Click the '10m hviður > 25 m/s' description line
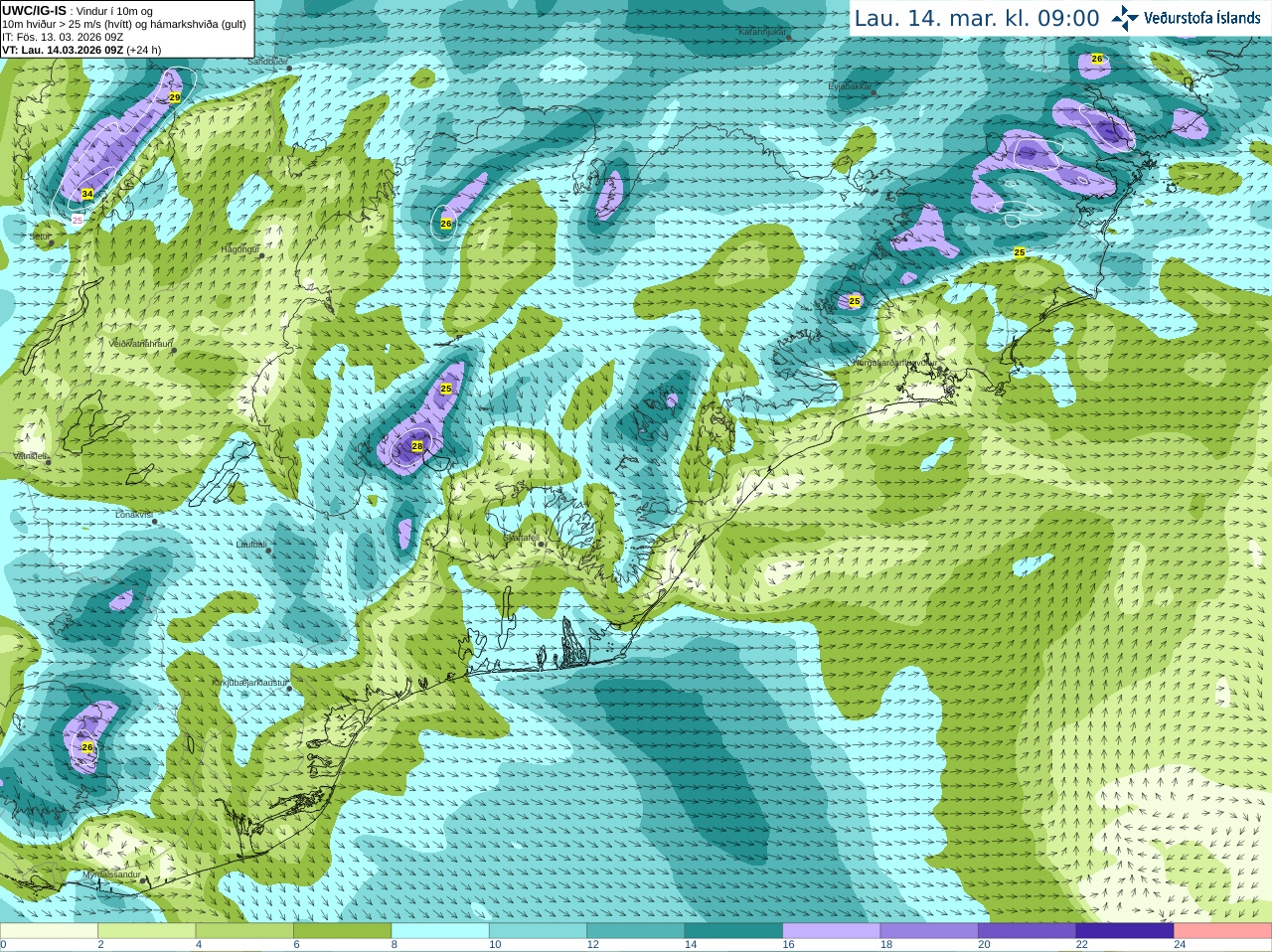 click(x=124, y=24)
